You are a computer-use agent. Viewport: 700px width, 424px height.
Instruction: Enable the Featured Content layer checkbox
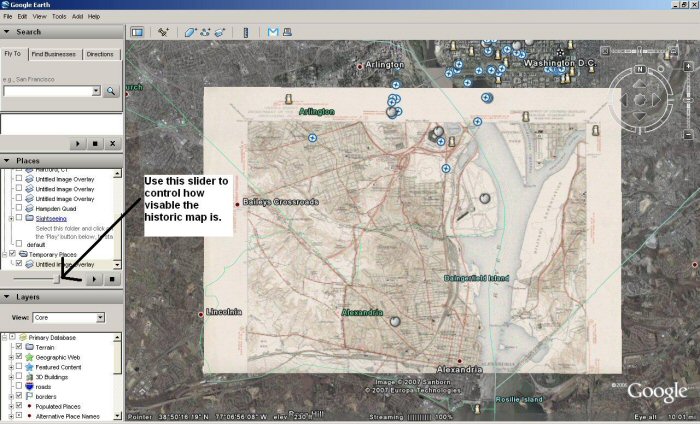[x=19, y=366]
